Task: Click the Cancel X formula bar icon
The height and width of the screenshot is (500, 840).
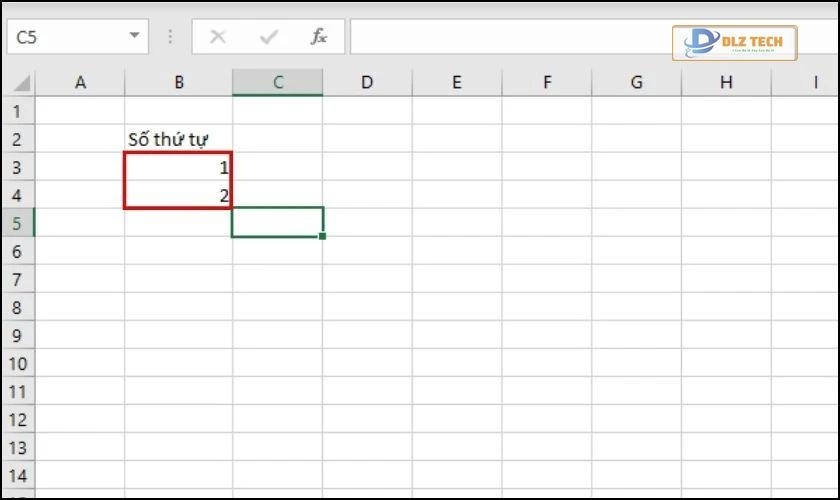Action: 217,37
